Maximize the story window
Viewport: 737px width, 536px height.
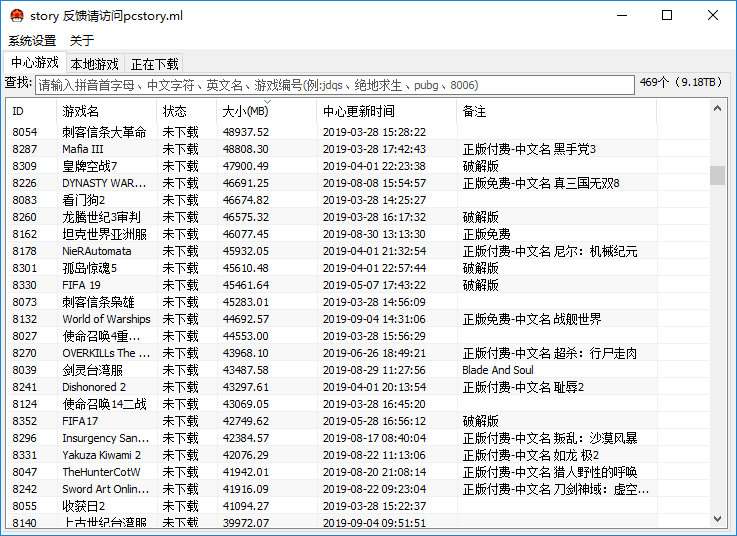pos(667,16)
